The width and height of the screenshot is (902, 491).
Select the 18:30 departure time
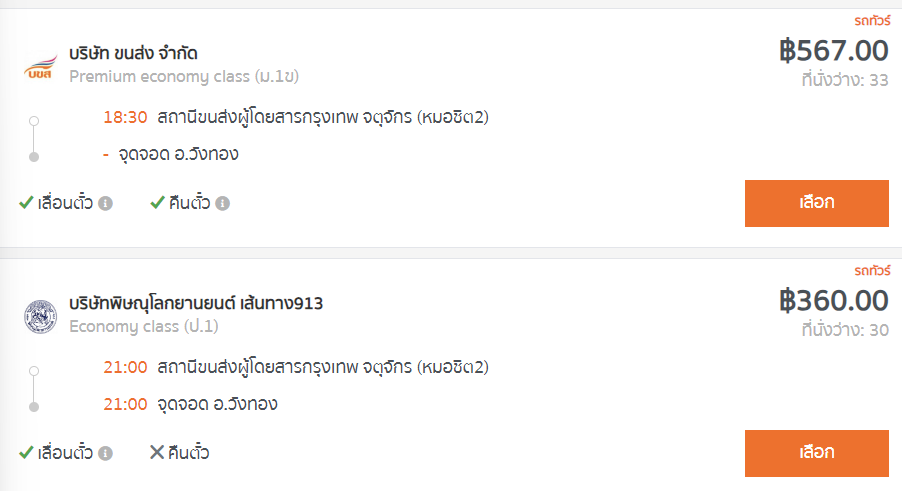coord(125,117)
